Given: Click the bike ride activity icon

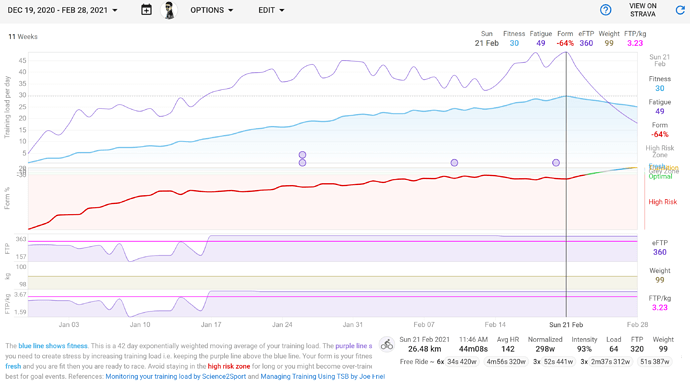Looking at the screenshot, I should point(387,345).
